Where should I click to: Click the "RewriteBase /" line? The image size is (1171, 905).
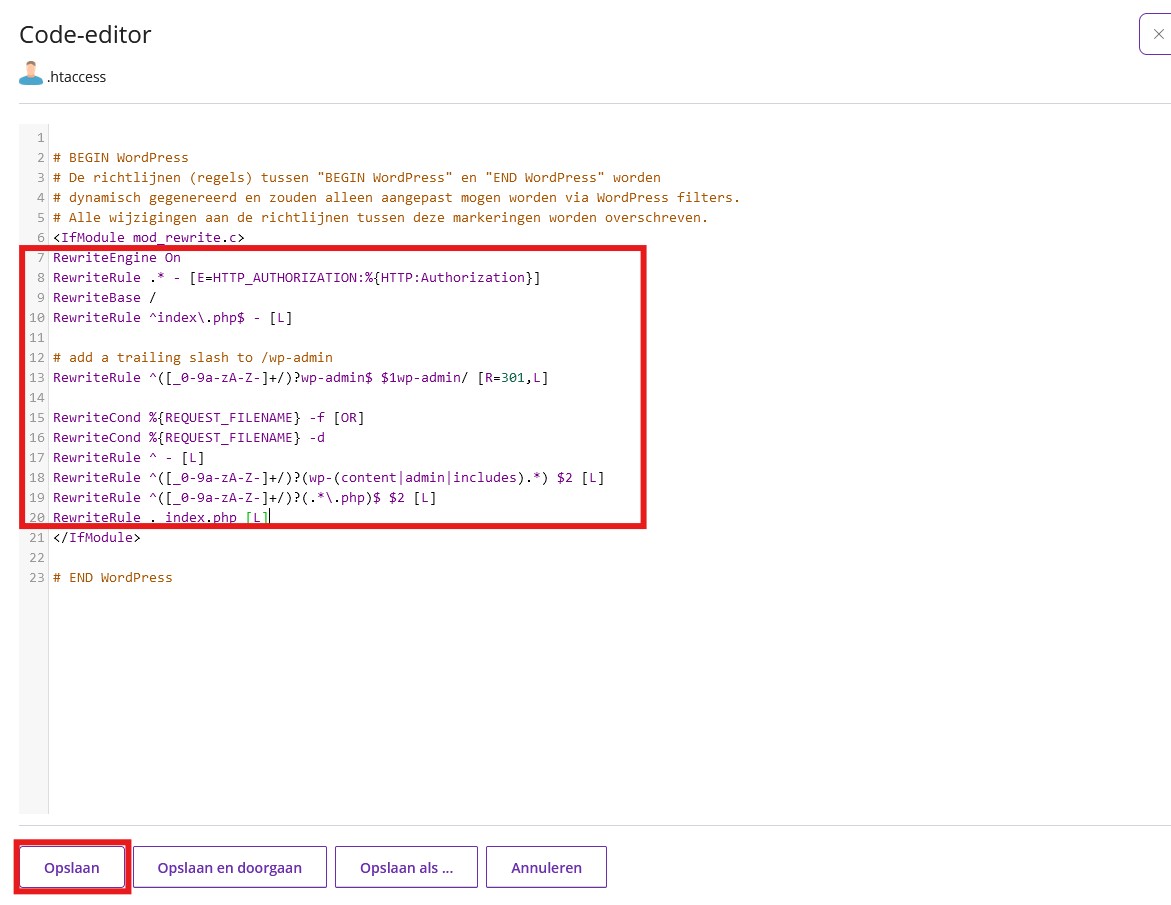click(x=105, y=297)
